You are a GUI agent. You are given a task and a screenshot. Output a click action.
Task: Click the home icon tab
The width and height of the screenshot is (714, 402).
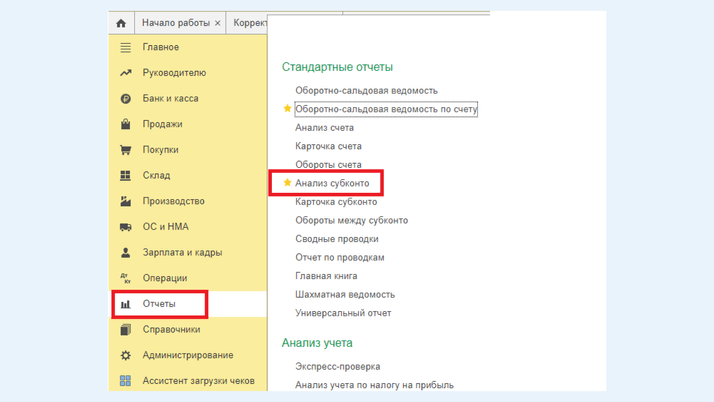tap(121, 23)
